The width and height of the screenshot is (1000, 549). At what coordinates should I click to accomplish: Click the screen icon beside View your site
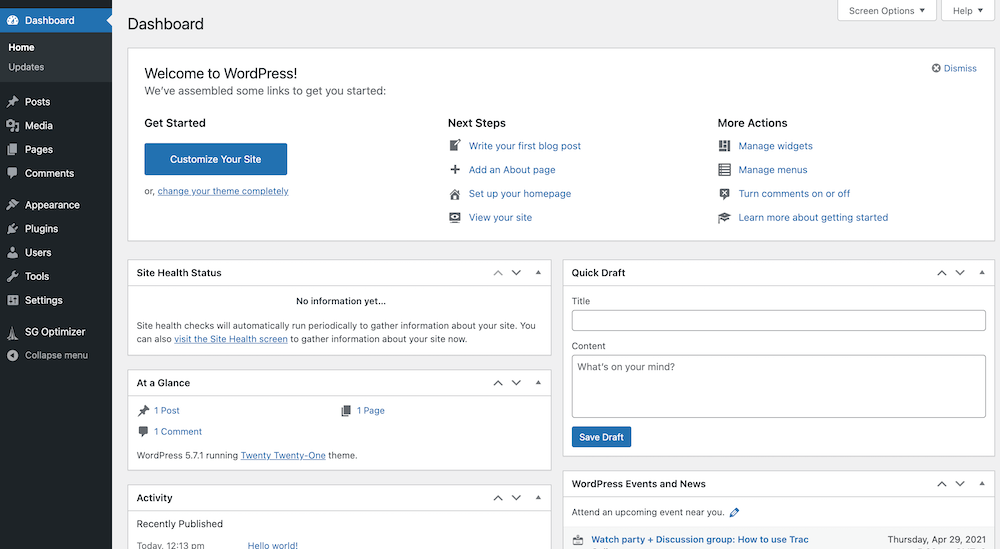(x=455, y=217)
